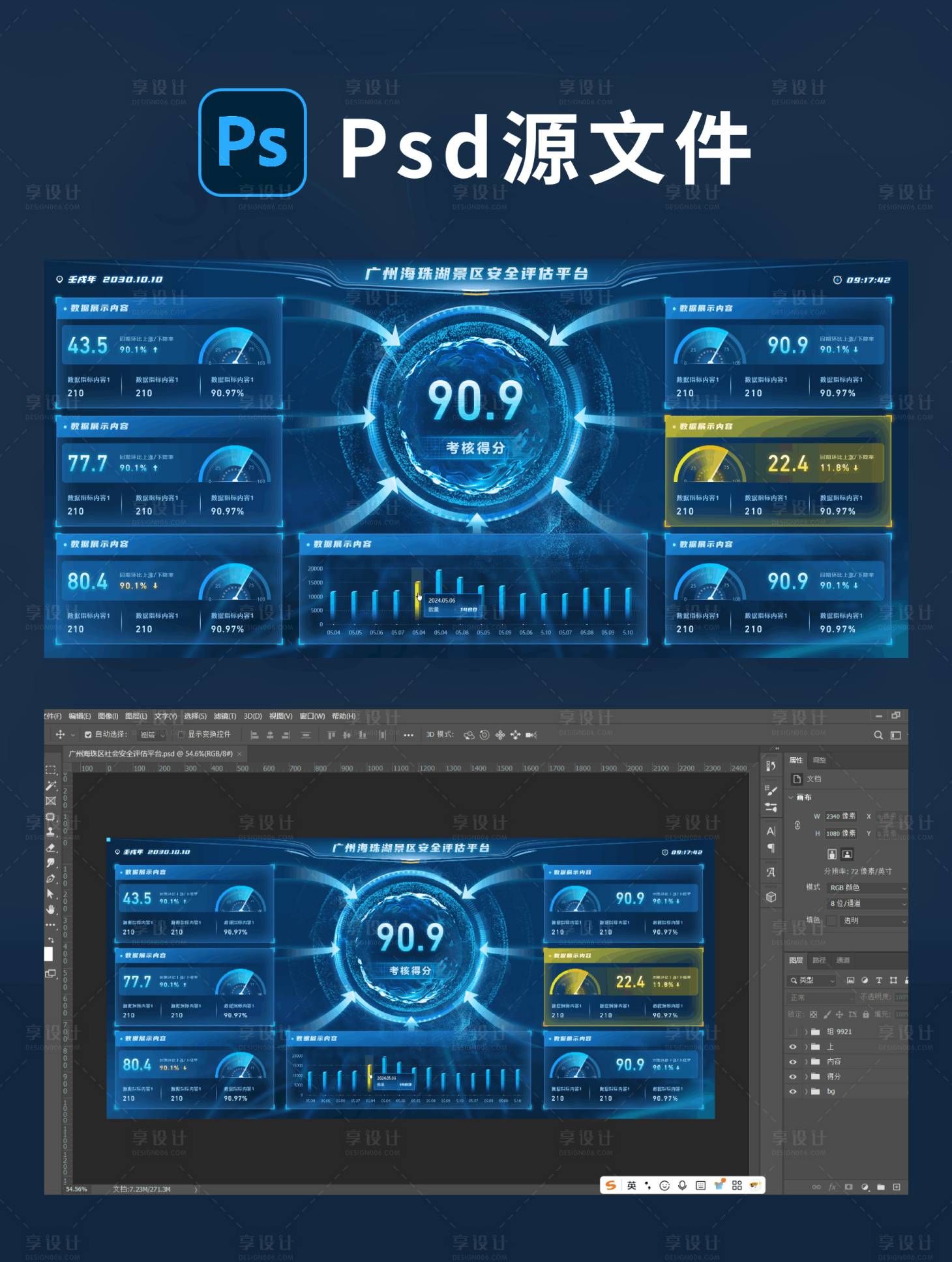Open the RGB 颜色 mode dropdown
Viewport: 952px width, 1262px height.
click(867, 888)
